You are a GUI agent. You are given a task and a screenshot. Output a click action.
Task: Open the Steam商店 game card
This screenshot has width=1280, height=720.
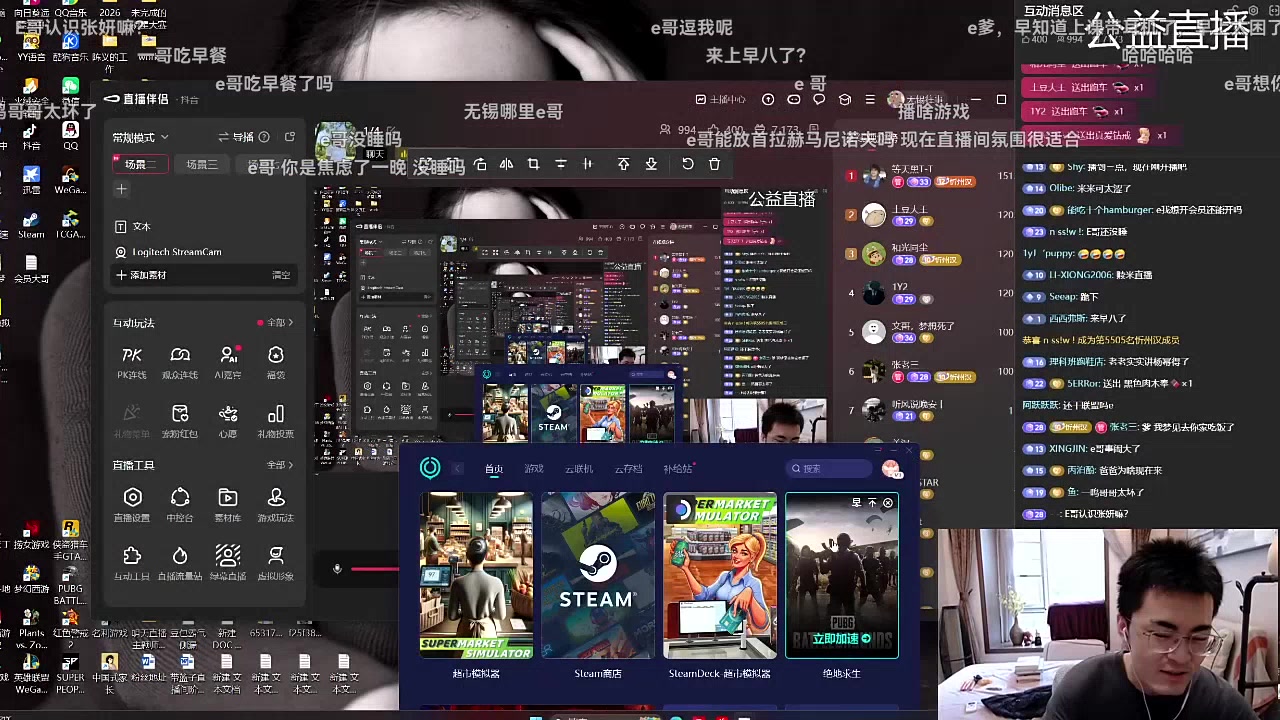coord(598,575)
